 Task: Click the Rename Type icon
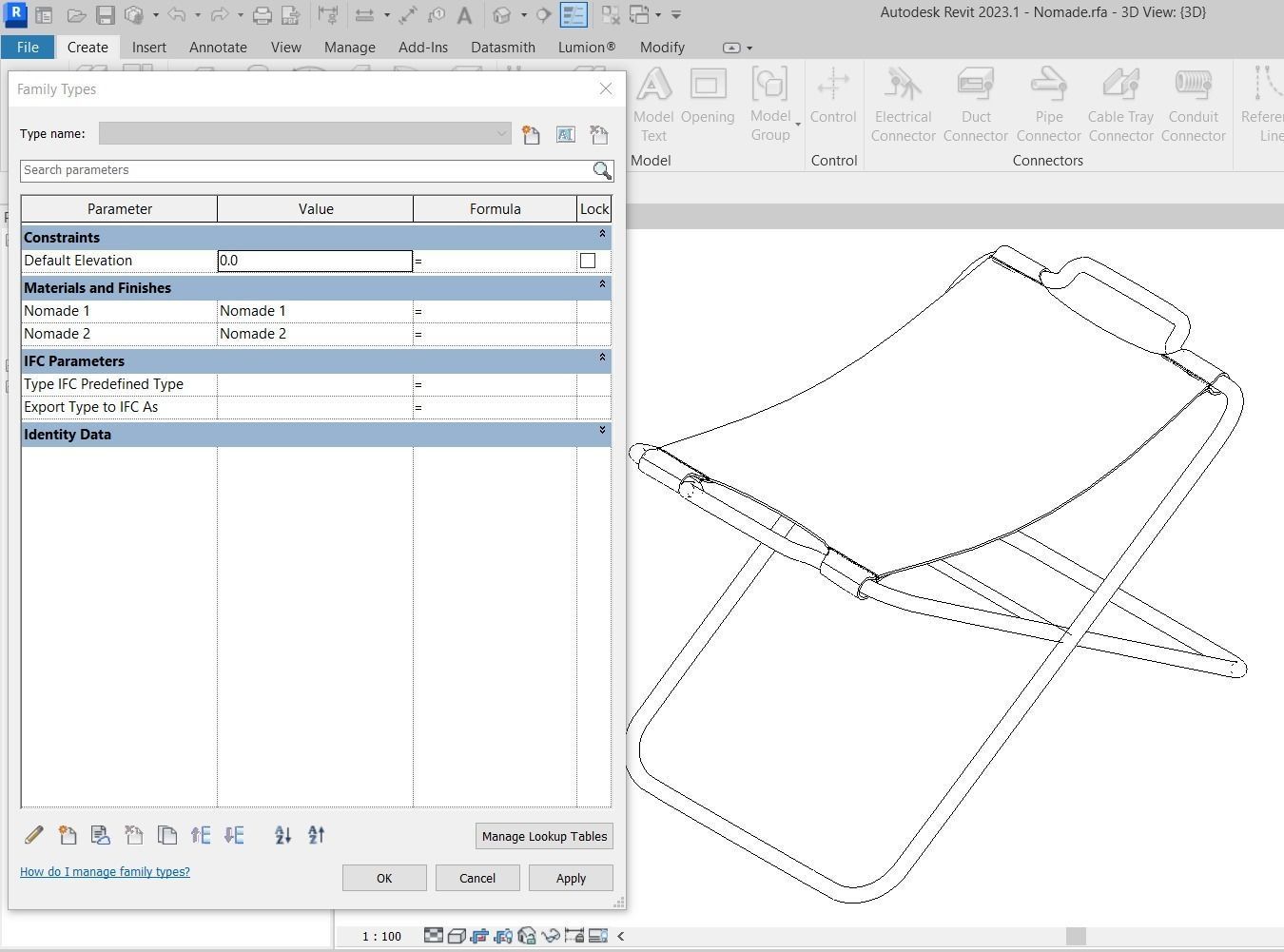(x=565, y=135)
